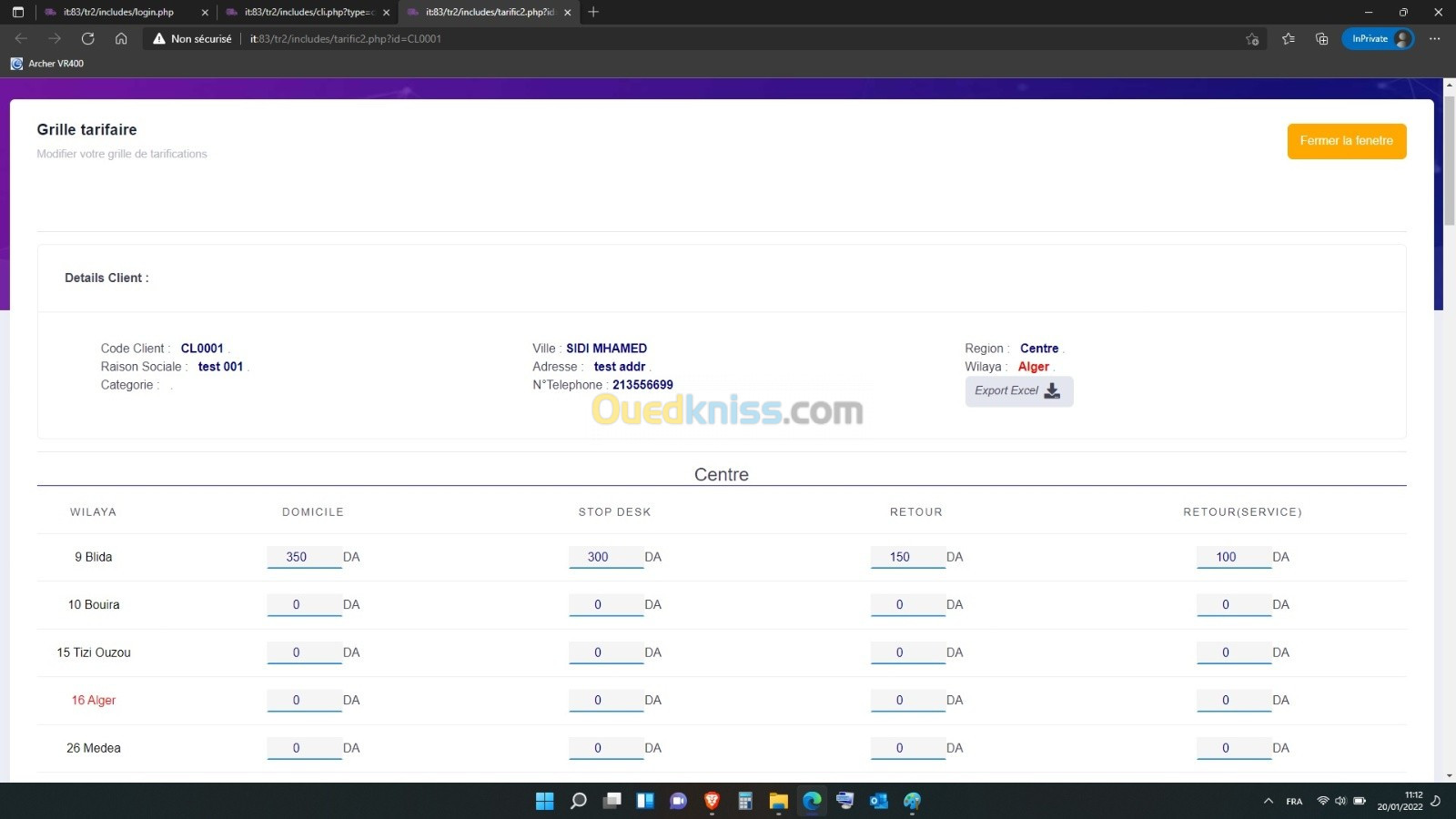The image size is (1456, 819).
Task: Open the InPrivate profile button
Action: (1378, 38)
